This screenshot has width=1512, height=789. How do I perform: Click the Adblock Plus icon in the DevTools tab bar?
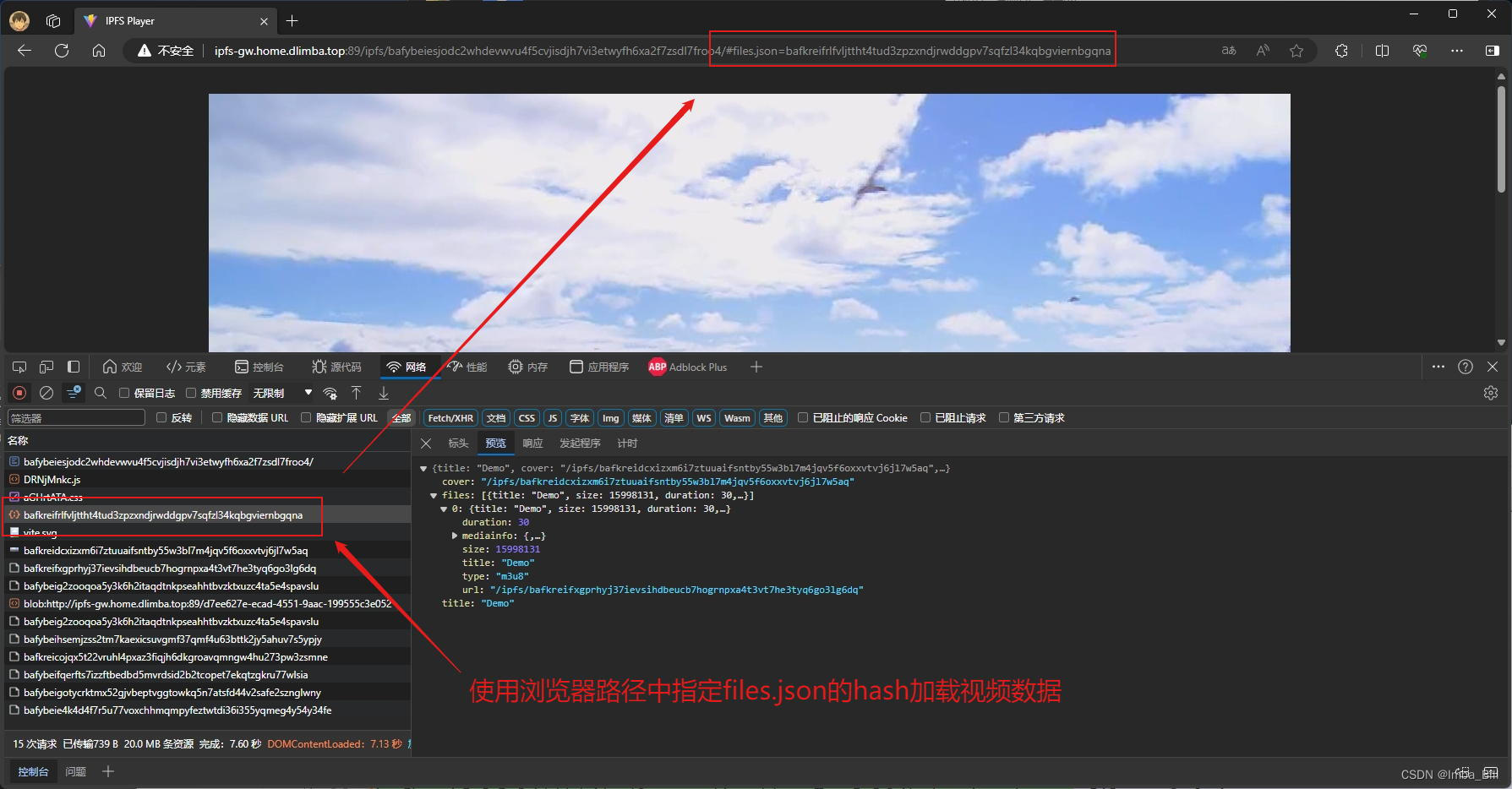(658, 367)
